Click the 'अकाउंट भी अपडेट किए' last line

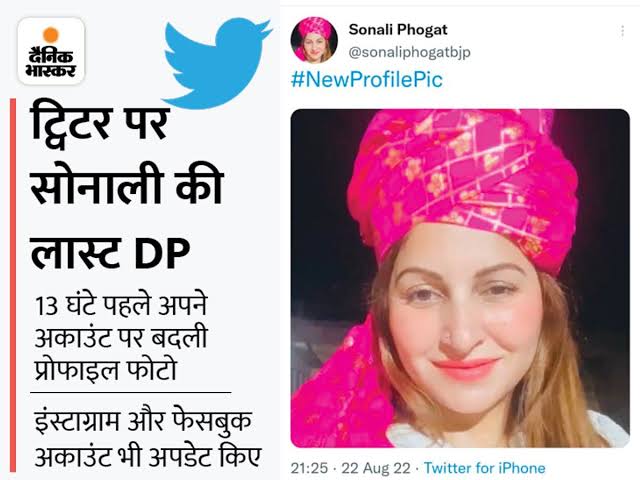point(147,457)
